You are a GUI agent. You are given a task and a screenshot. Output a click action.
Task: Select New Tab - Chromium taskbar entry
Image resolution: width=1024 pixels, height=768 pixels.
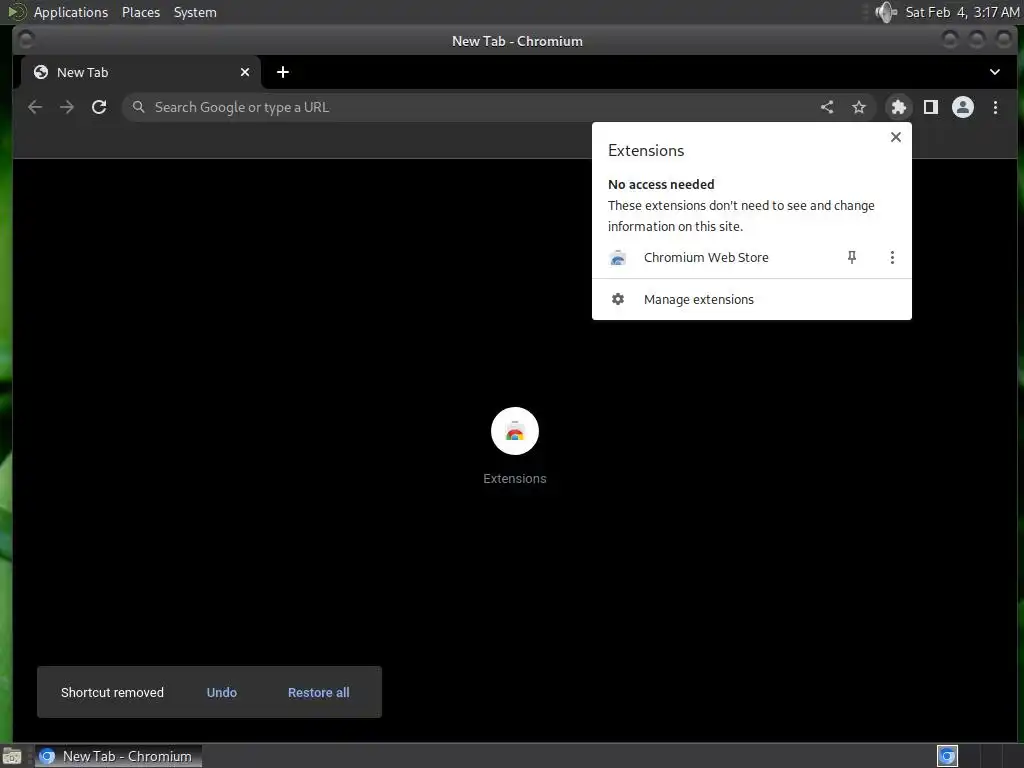(x=118, y=756)
